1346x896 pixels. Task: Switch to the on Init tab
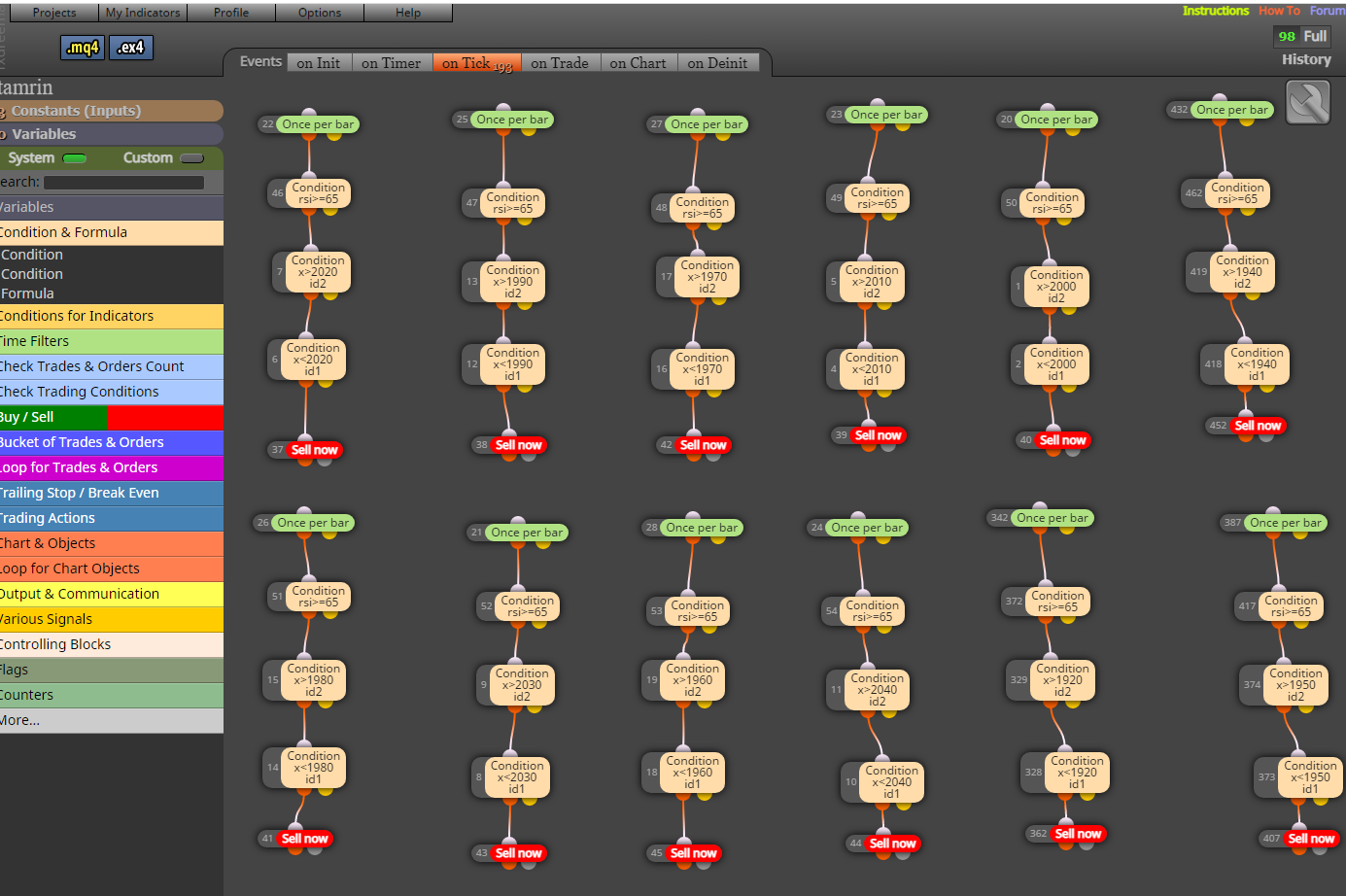(x=319, y=63)
